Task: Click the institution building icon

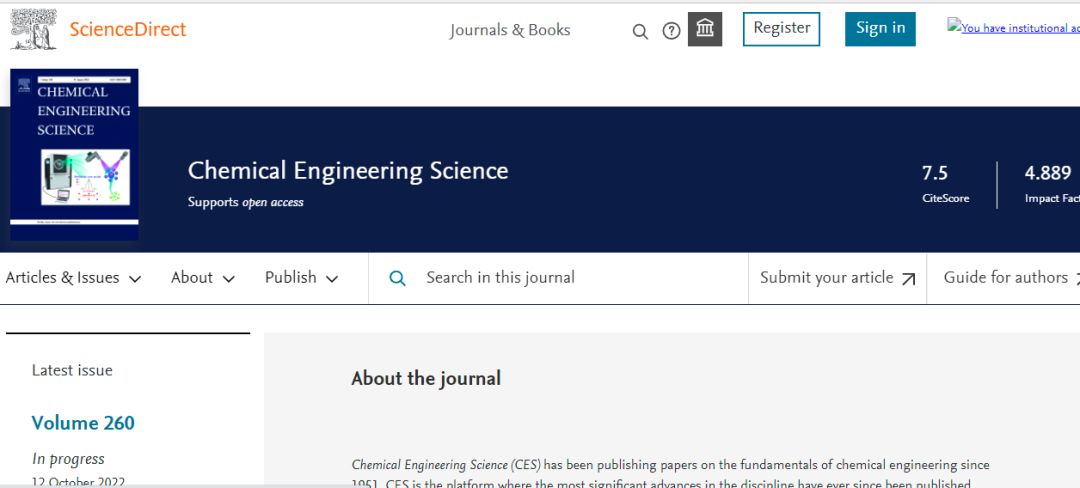Action: click(705, 29)
